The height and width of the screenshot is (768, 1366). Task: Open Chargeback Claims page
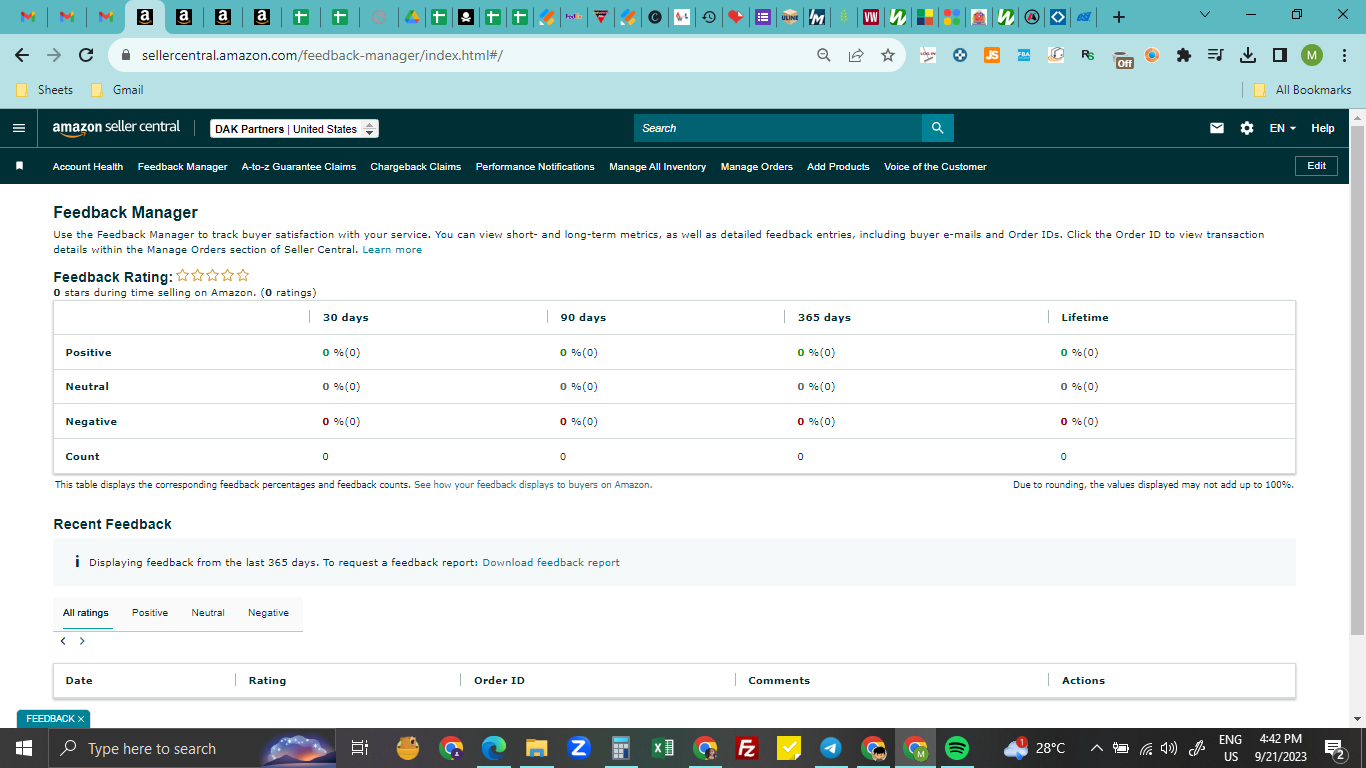tap(416, 167)
